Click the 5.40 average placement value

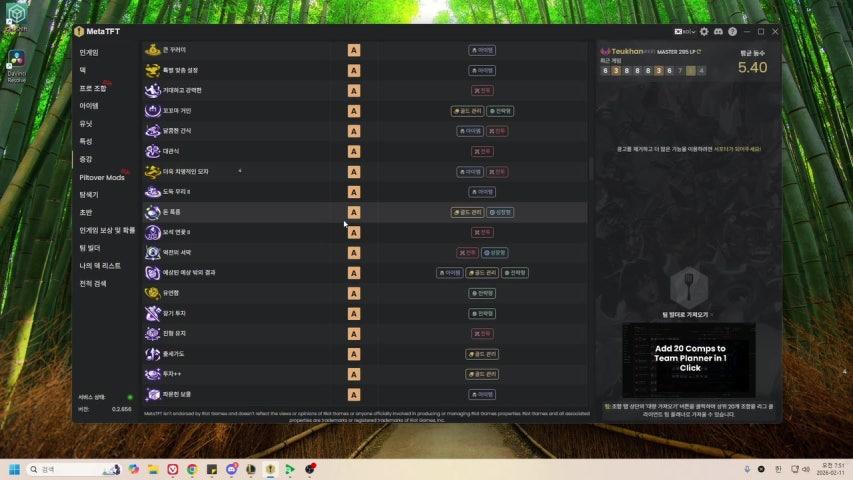[752, 67]
